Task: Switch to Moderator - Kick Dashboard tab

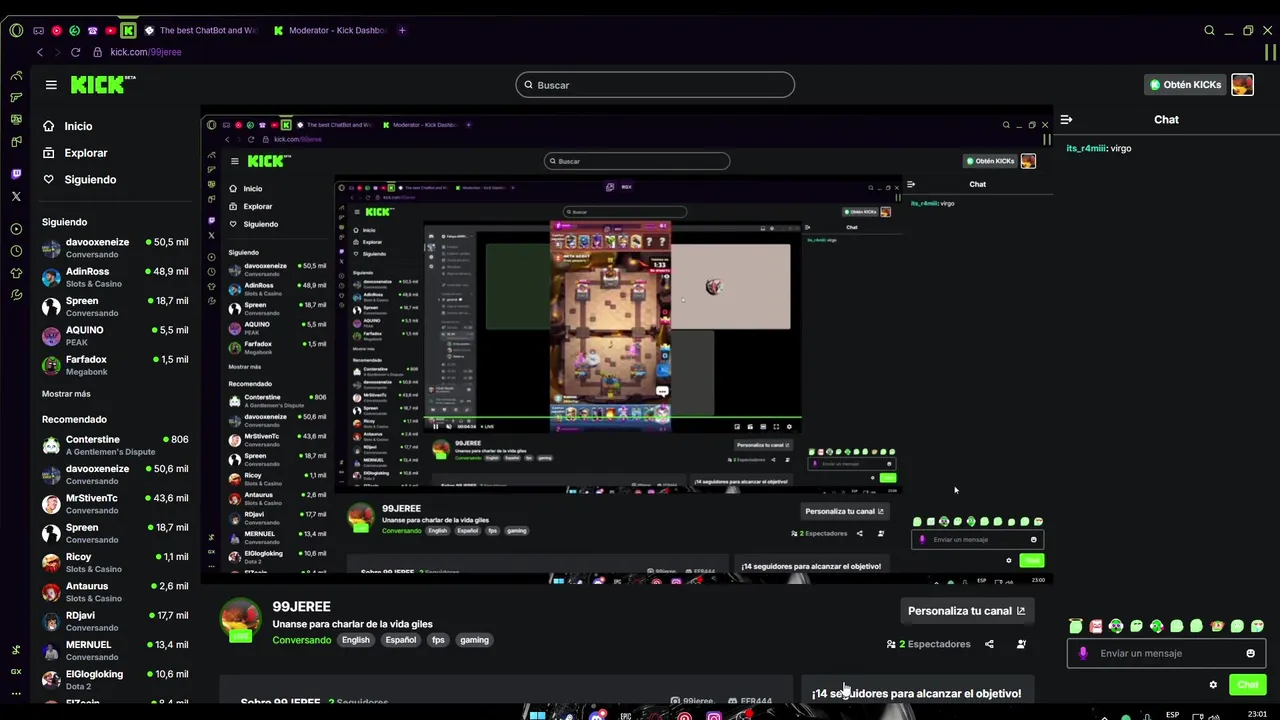Action: pos(330,30)
